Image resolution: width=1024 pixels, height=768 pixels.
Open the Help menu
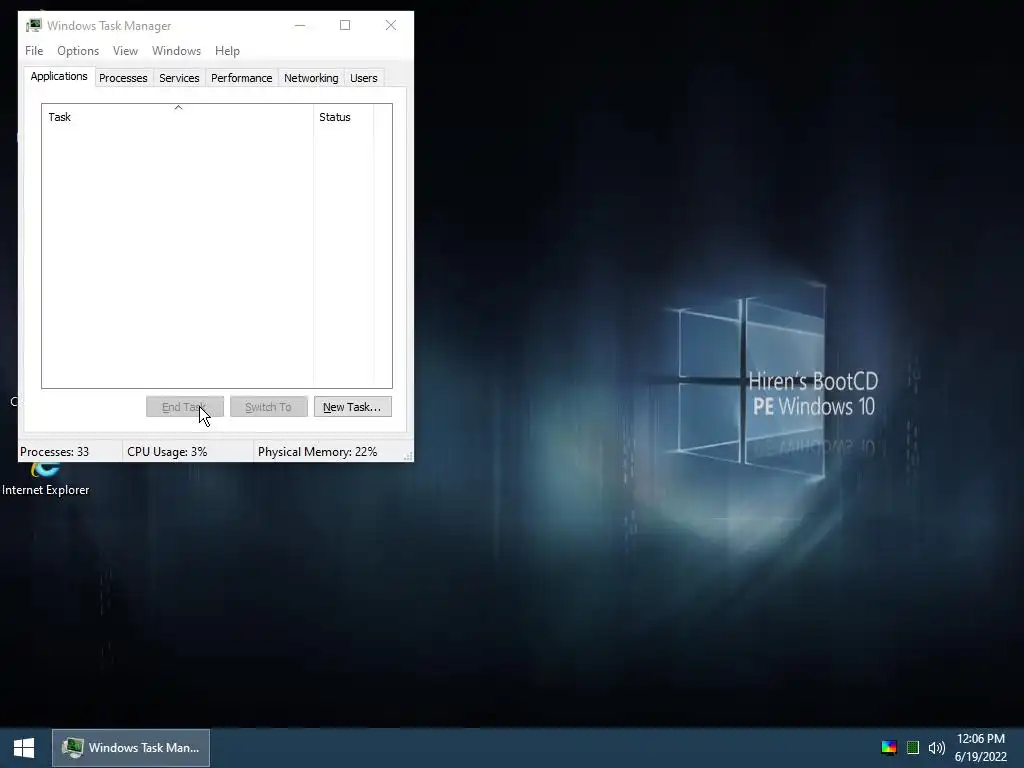coord(227,51)
